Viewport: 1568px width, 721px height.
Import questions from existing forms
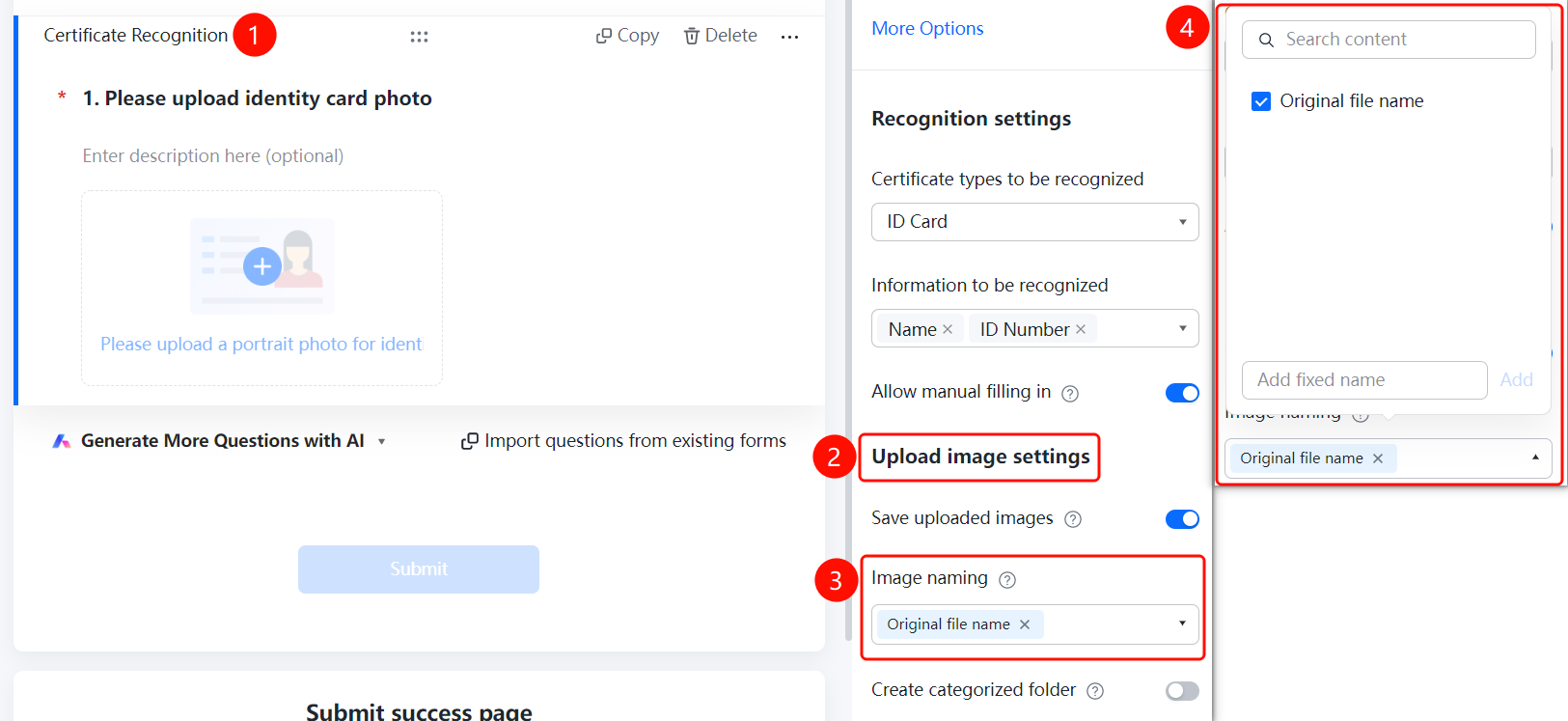pyautogui.click(x=623, y=441)
